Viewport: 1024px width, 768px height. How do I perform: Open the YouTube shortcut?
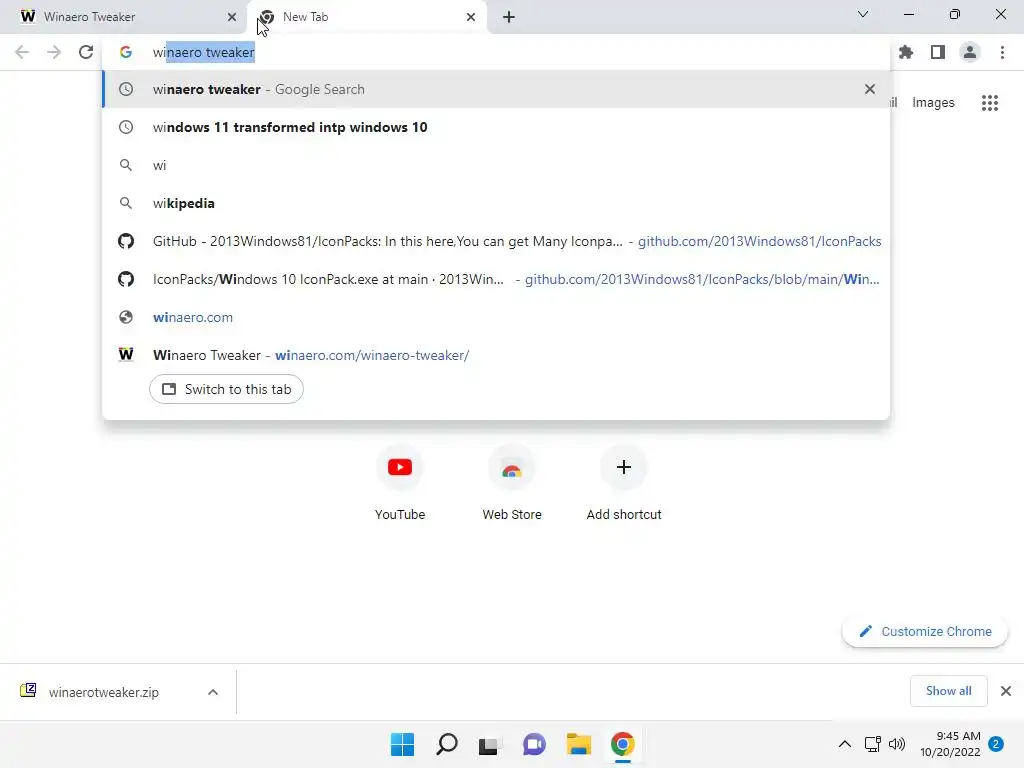(x=400, y=483)
